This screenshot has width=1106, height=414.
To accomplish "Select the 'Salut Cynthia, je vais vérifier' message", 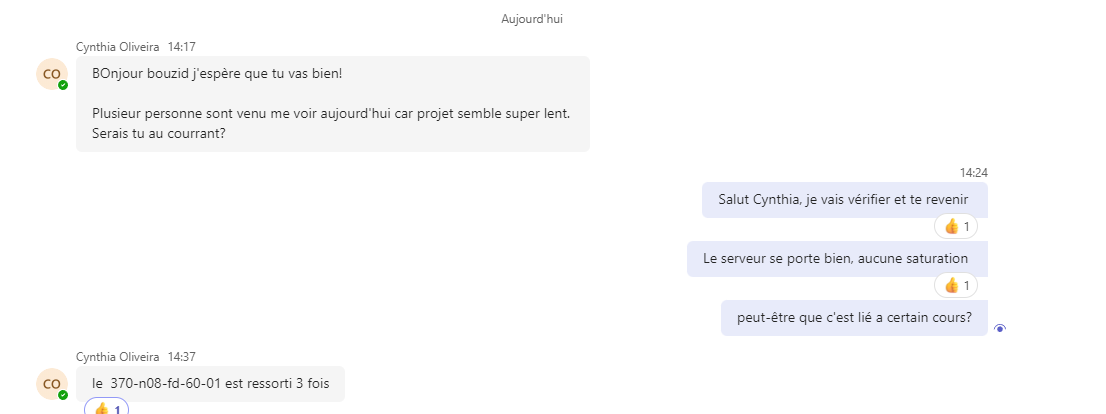I will click(843, 199).
